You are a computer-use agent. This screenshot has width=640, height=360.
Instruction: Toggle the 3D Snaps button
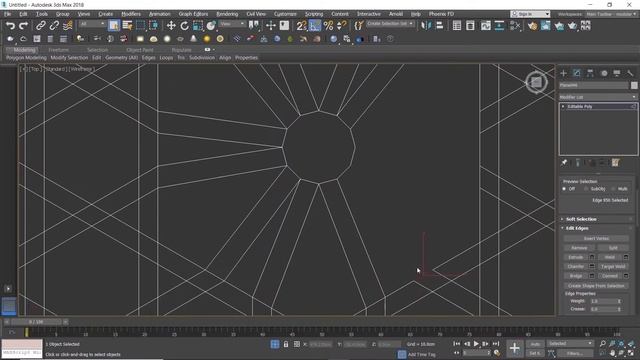click(301, 26)
